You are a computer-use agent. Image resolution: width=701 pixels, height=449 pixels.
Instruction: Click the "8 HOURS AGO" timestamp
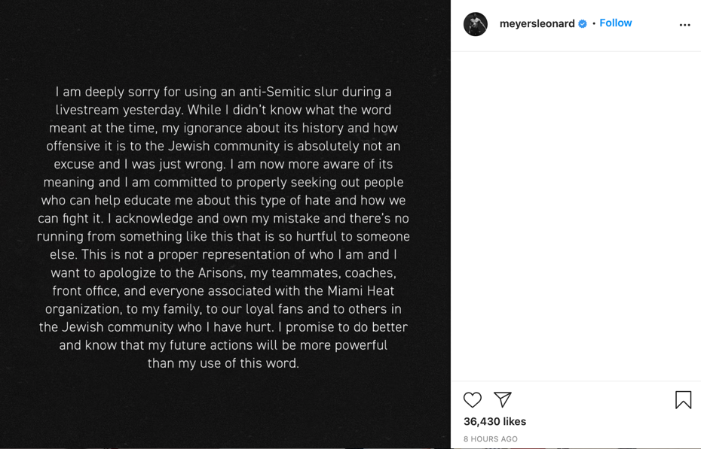[490, 439]
